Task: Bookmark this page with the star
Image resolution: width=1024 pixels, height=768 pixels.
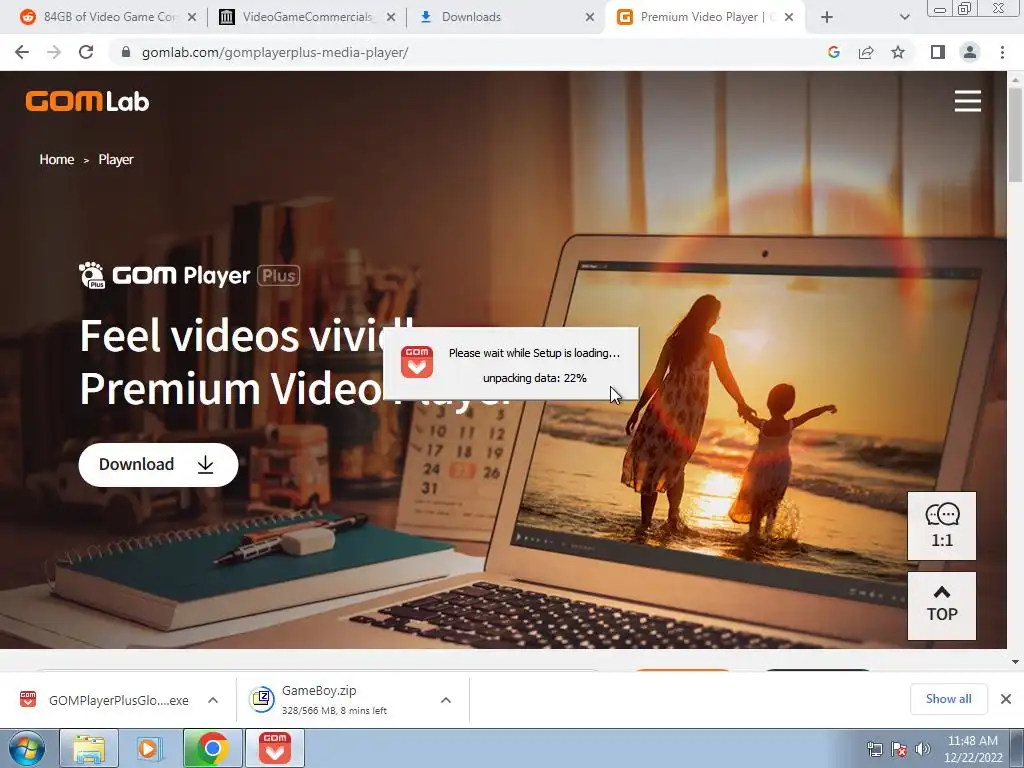Action: (x=898, y=52)
